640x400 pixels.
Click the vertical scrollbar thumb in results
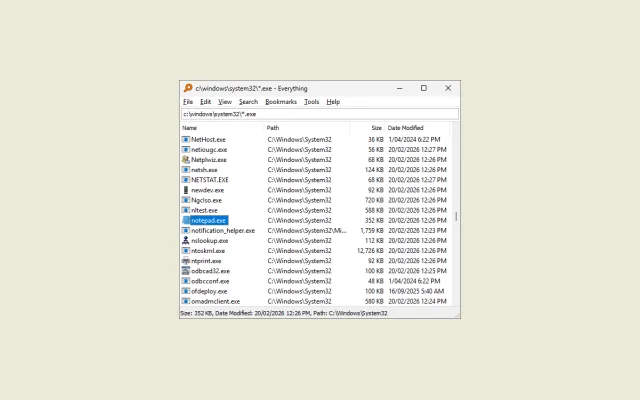456,216
